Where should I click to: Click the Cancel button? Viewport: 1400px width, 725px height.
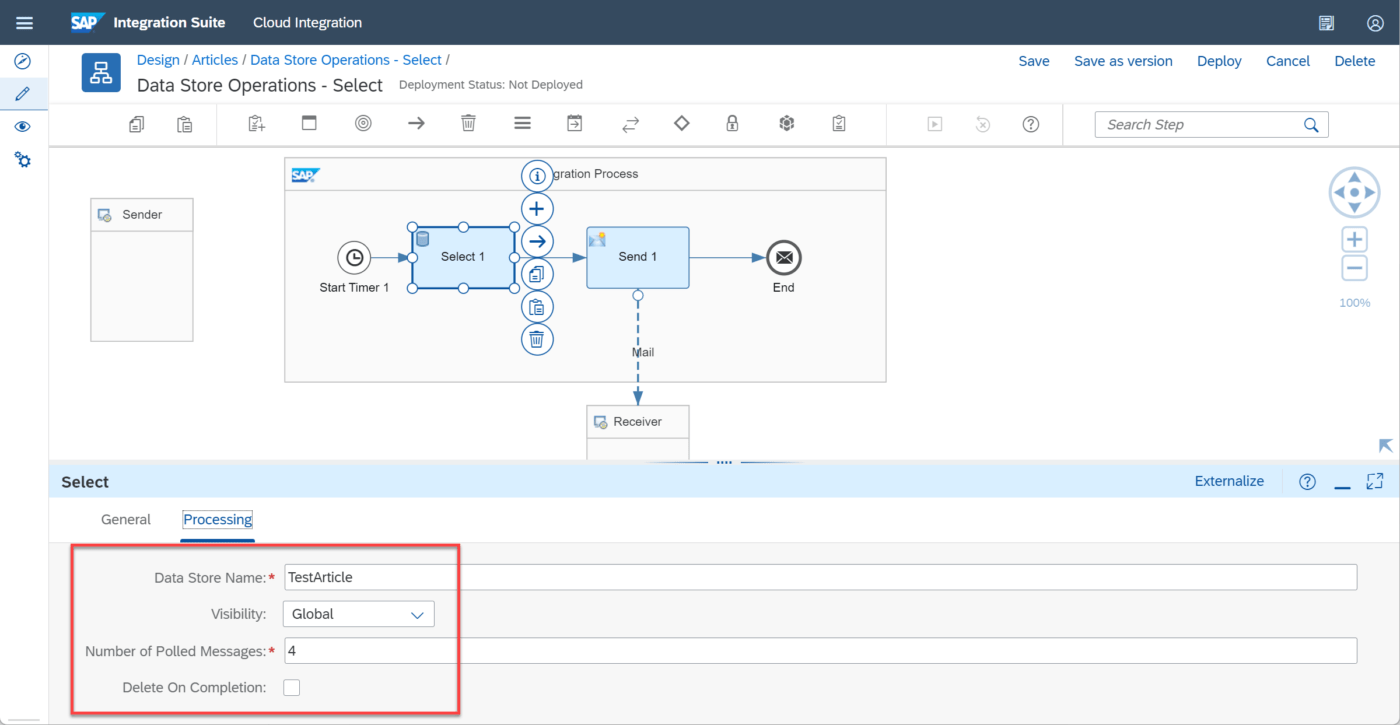point(1288,61)
